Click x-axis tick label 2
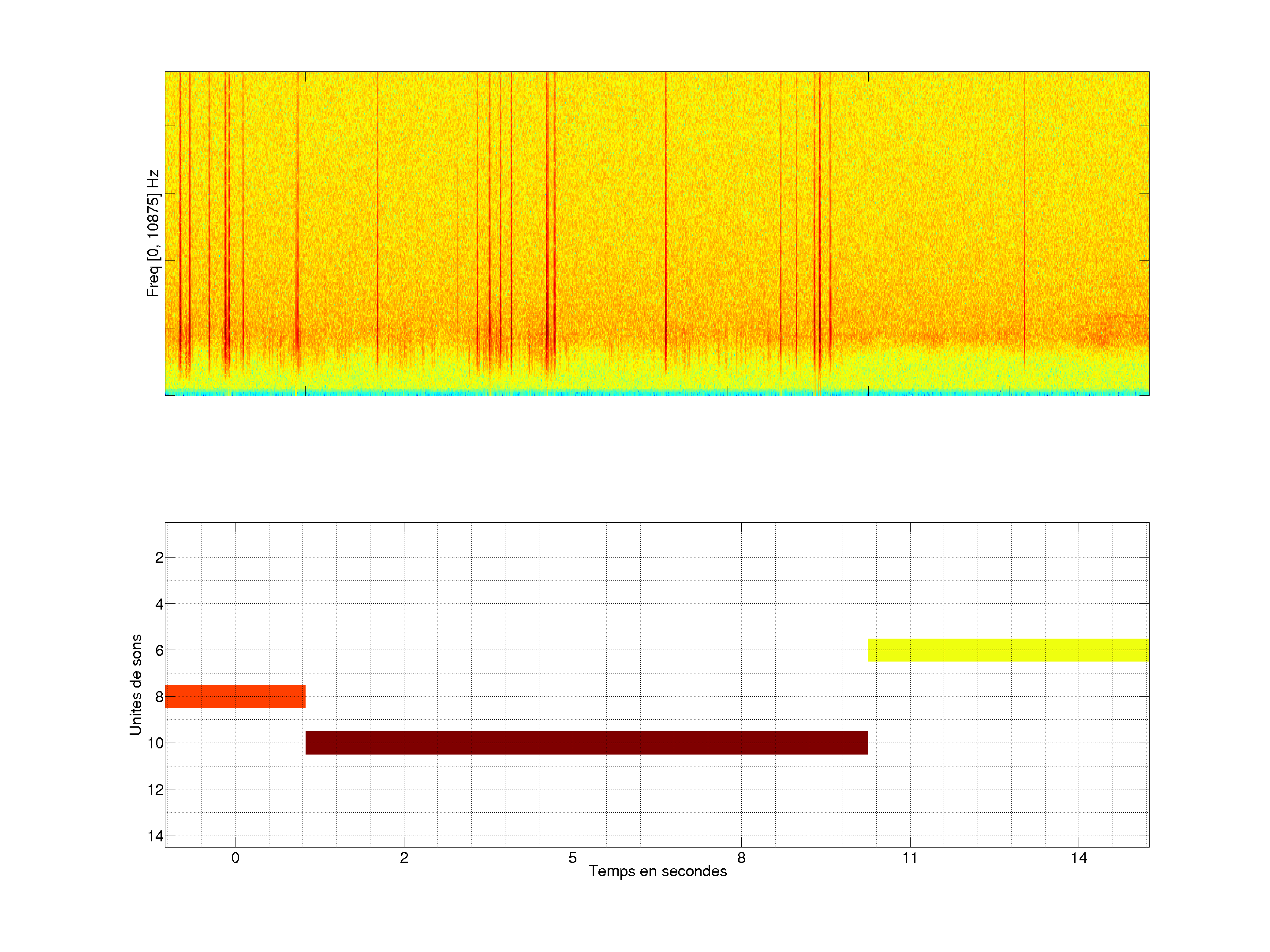Viewport: 1270px width, 952px height. [403, 858]
